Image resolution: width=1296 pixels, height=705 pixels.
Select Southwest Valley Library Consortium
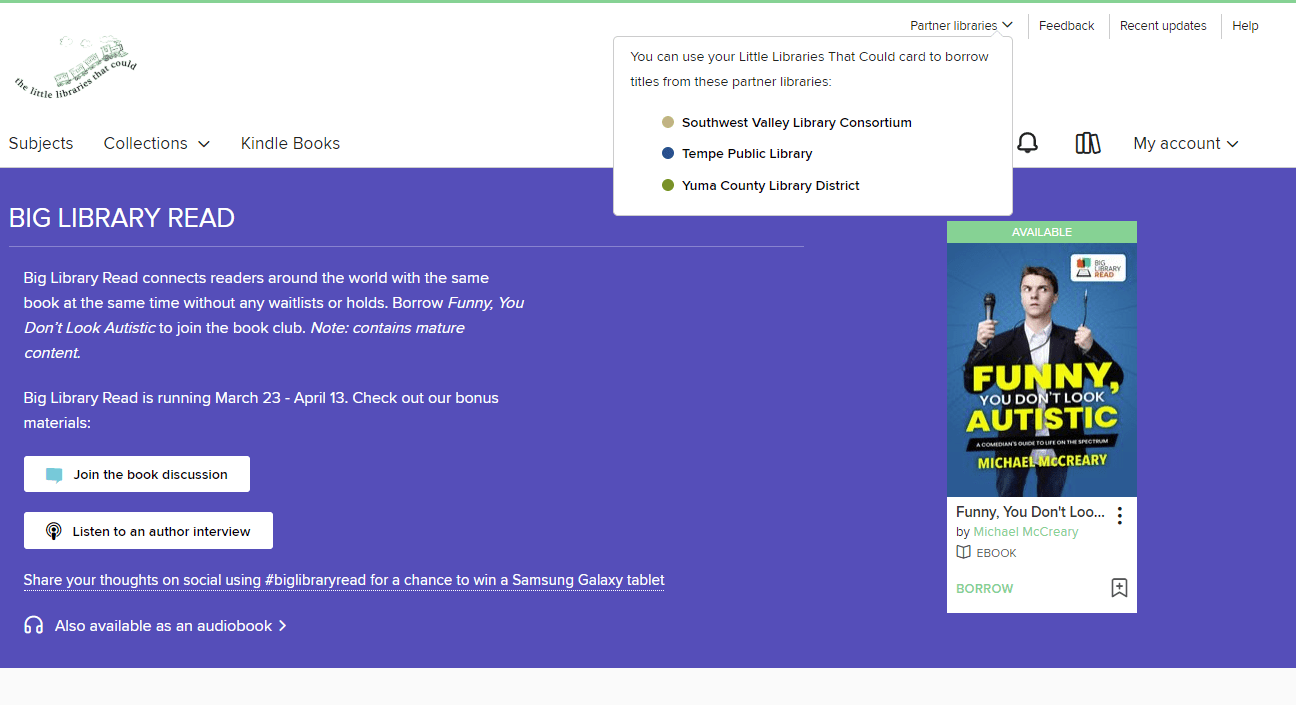pos(797,122)
